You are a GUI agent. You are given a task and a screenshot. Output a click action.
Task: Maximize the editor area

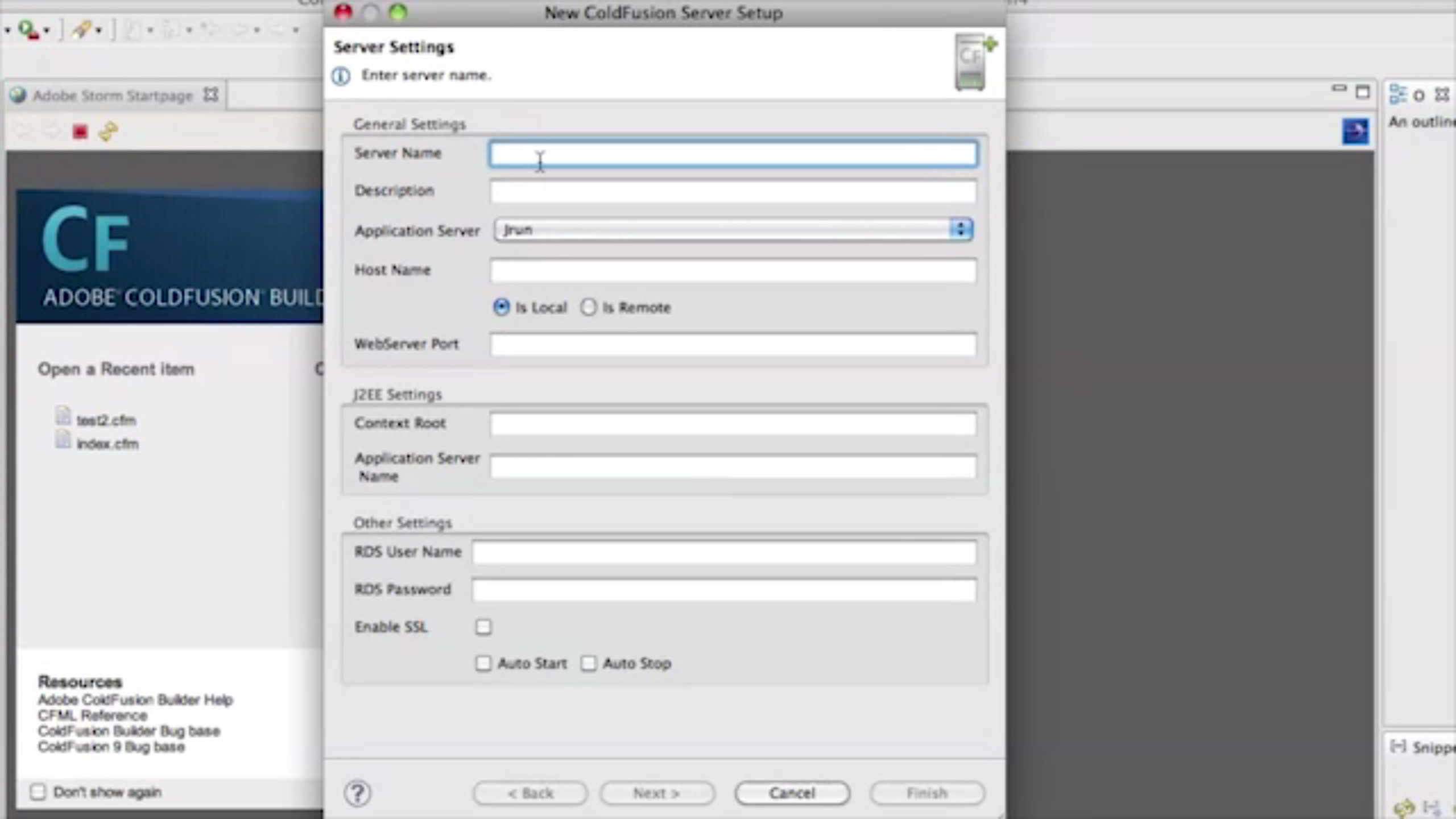click(1363, 92)
